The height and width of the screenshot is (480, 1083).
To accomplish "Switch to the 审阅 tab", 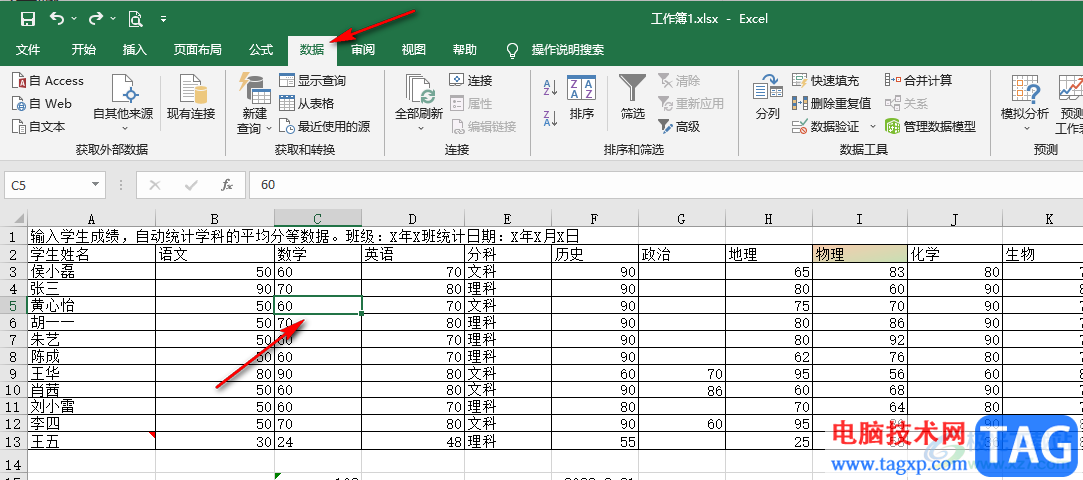I will [363, 50].
